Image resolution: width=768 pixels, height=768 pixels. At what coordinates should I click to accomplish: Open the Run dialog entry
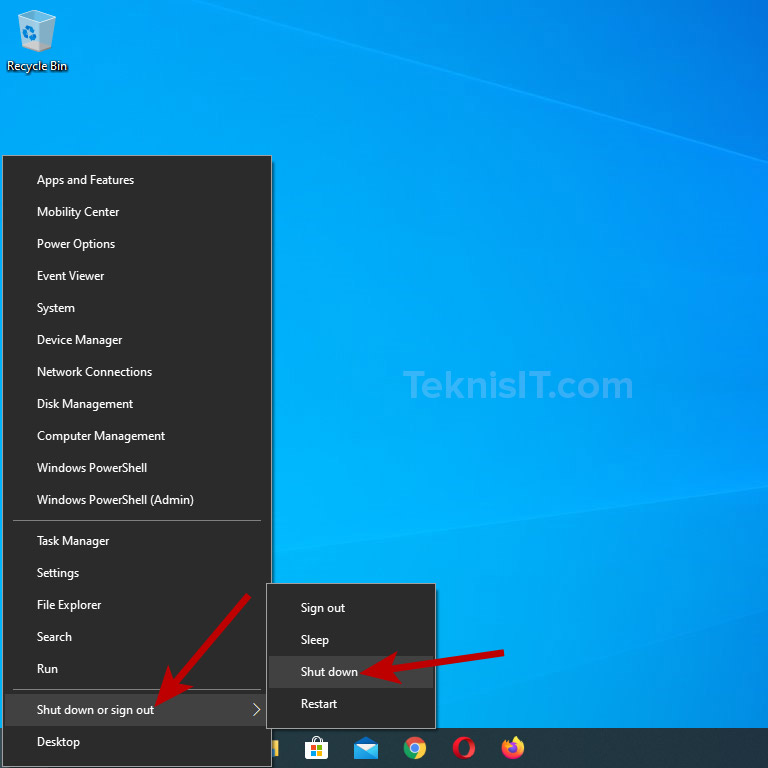pyautogui.click(x=137, y=669)
